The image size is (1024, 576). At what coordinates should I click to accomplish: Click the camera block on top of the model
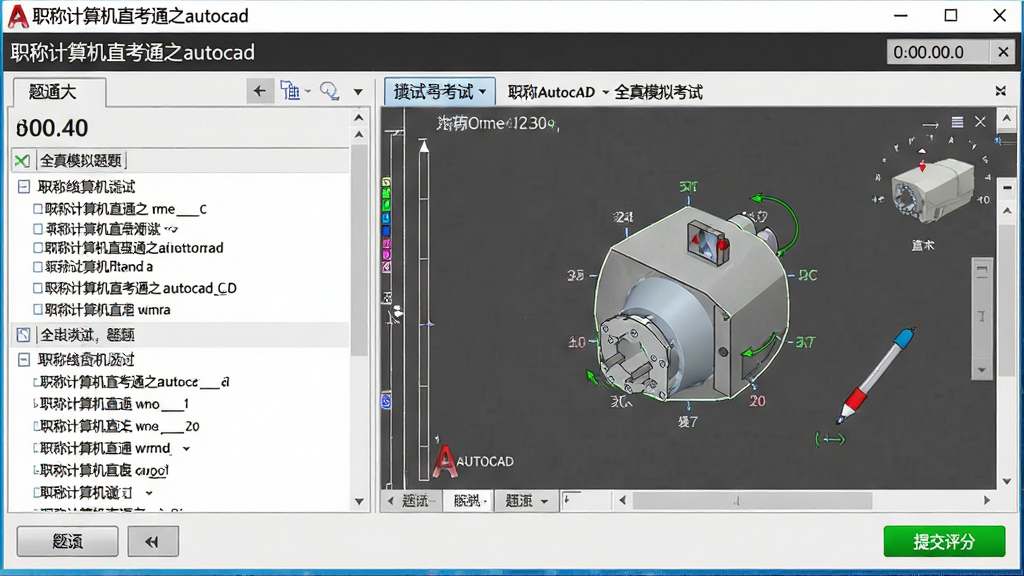709,242
